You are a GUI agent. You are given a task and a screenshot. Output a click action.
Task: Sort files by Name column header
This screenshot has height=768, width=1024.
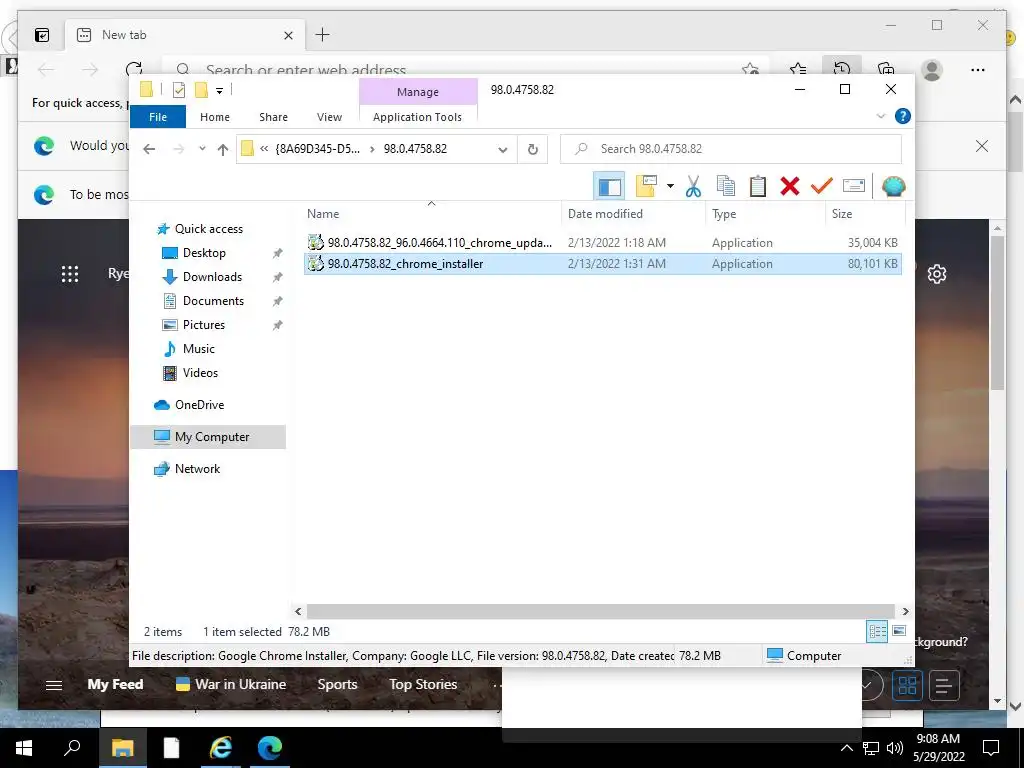[x=431, y=214]
